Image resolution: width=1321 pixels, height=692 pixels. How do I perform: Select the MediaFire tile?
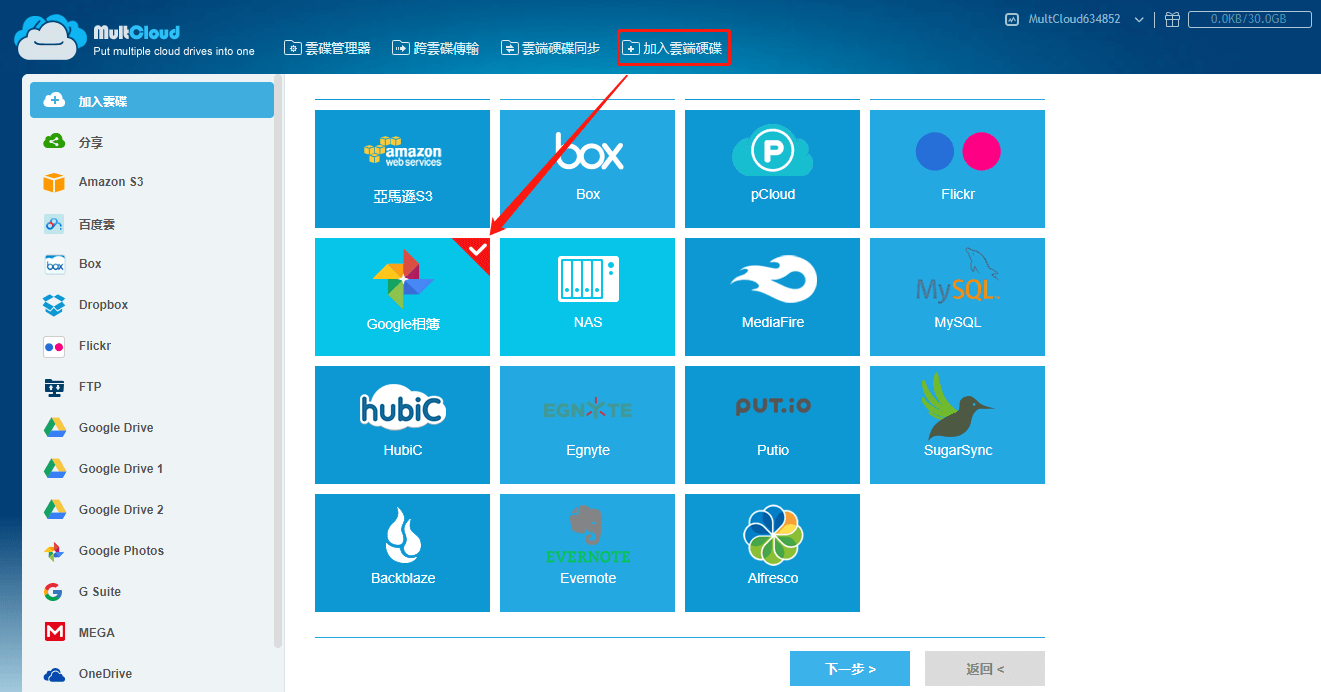pos(772,297)
